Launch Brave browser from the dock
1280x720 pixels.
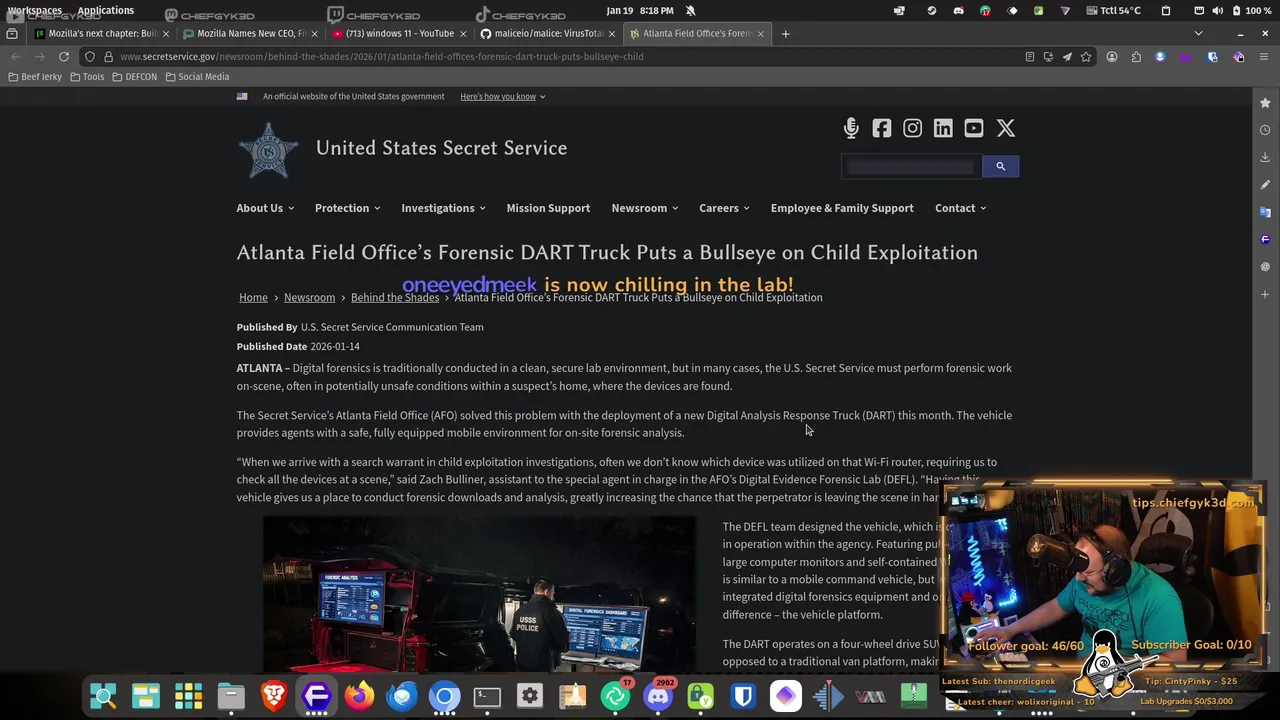coord(274,696)
